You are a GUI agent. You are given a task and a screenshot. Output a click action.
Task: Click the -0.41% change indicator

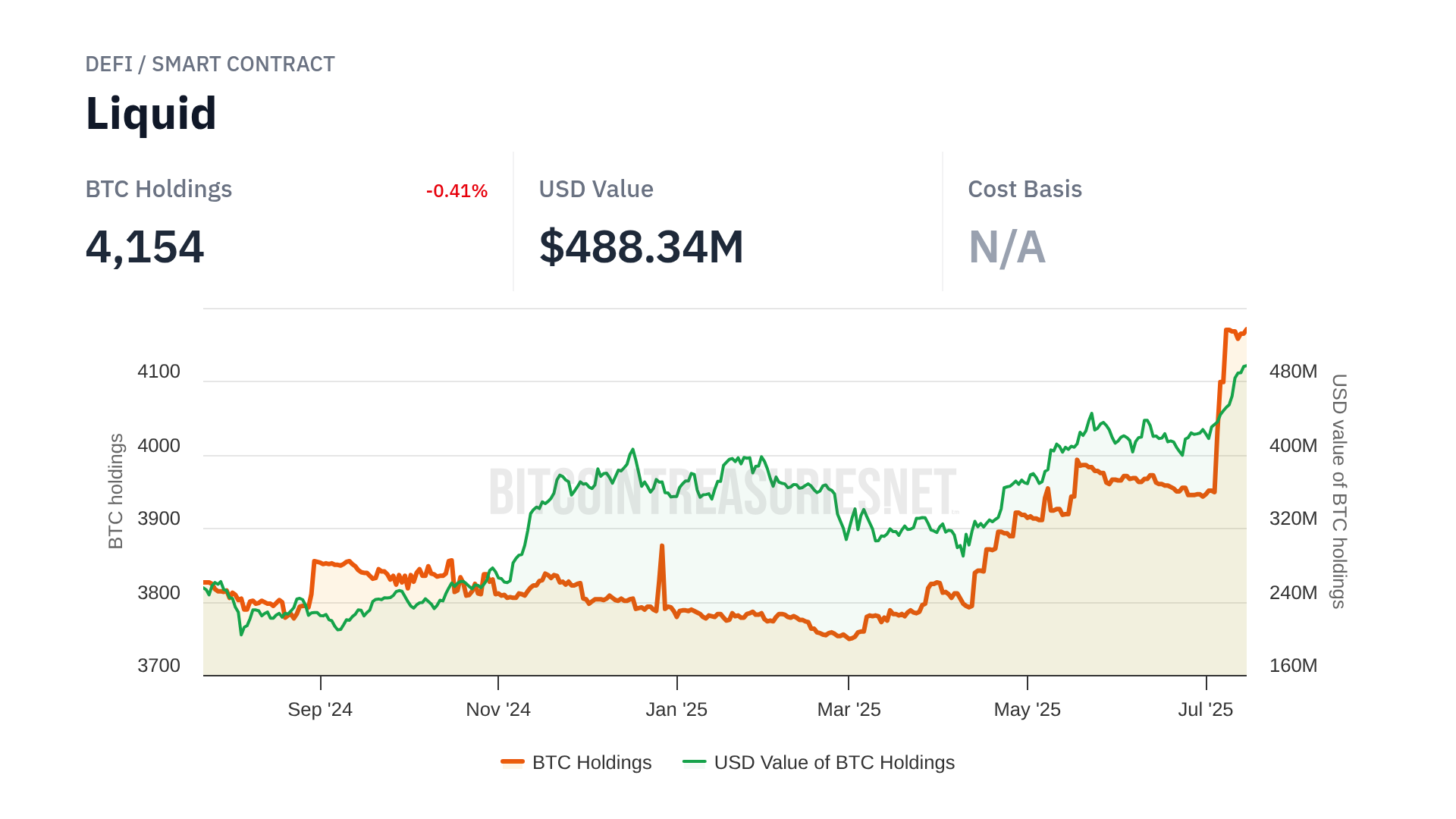coord(457,191)
